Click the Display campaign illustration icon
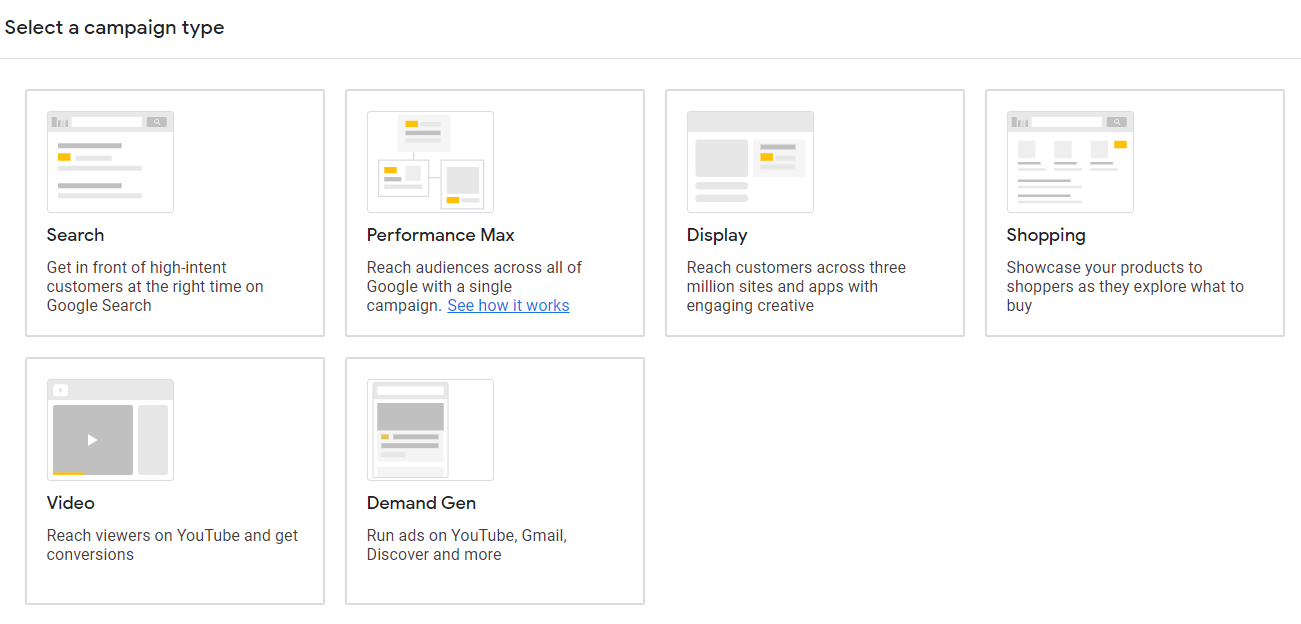Viewport: 1301px width, 624px height. coord(750,162)
